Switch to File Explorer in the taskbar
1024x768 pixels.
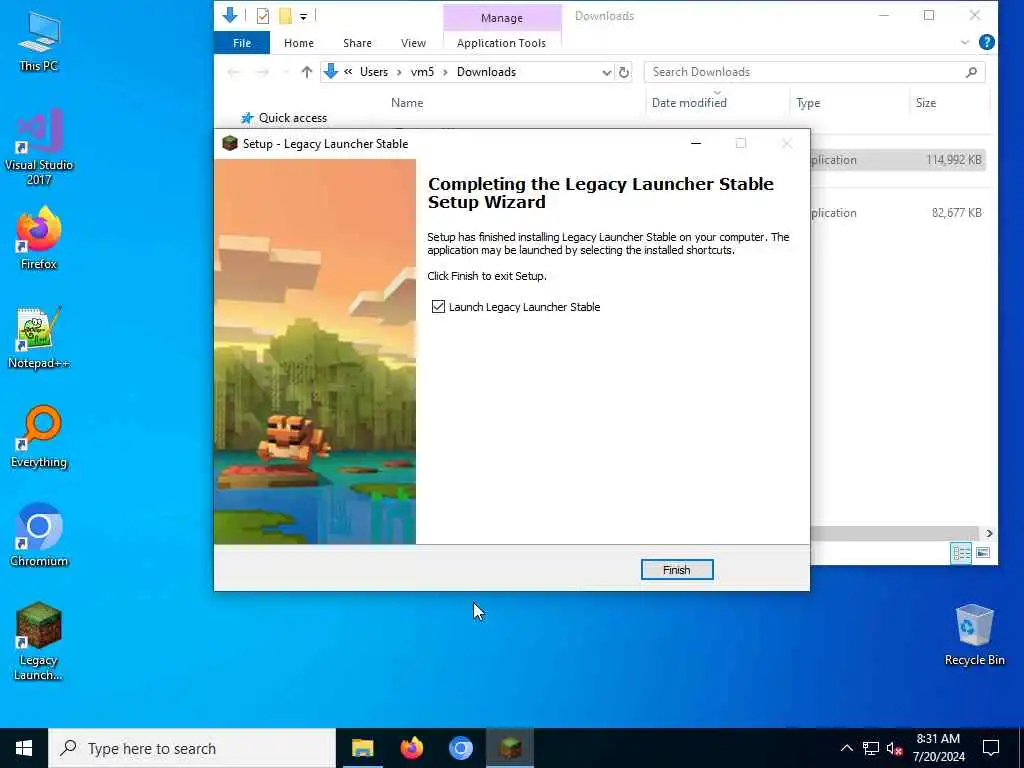coord(362,748)
